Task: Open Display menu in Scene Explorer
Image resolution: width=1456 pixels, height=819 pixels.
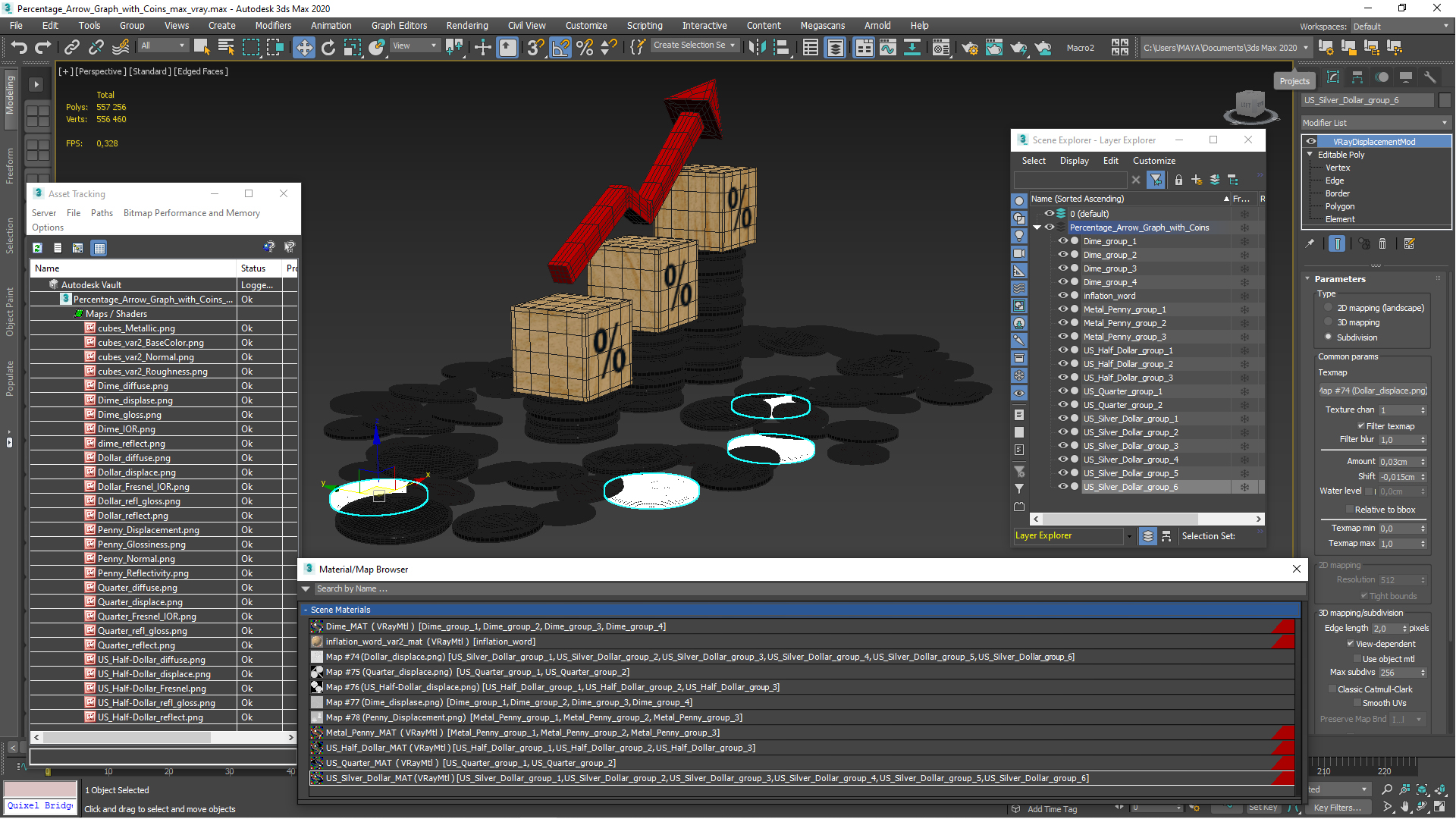Action: coord(1074,161)
